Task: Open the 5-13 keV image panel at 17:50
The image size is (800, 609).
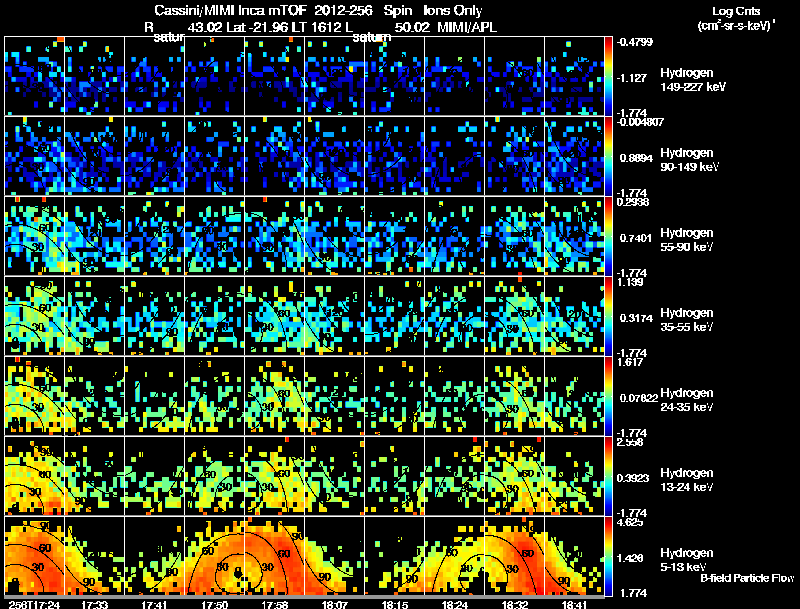Action: 215,556
